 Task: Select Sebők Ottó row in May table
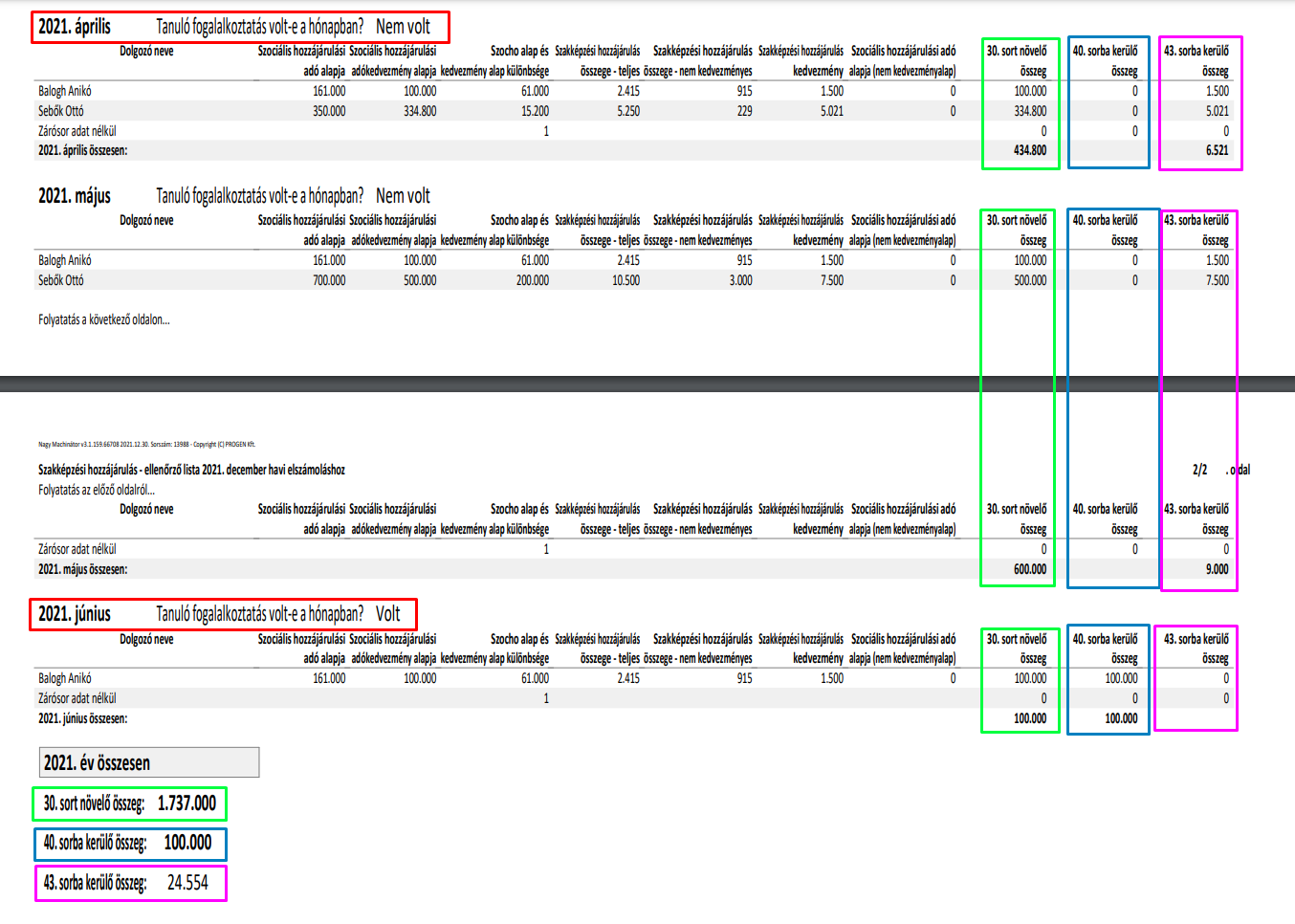click(x=497, y=280)
